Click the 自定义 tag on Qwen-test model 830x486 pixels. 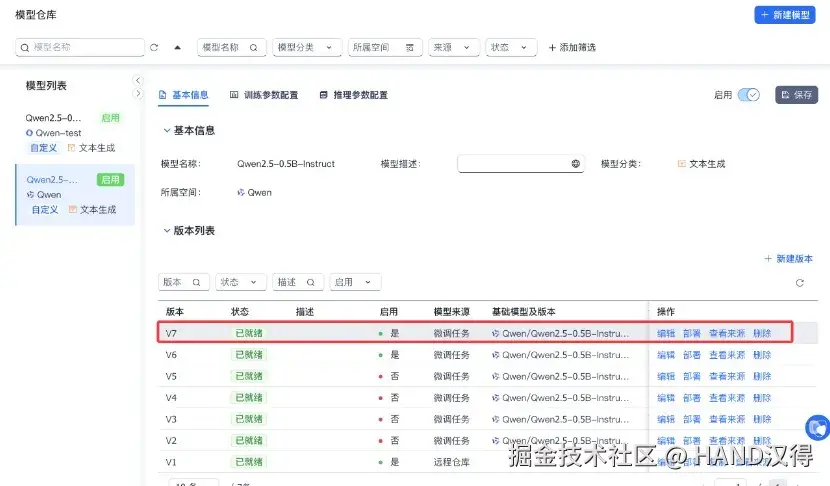click(x=43, y=148)
